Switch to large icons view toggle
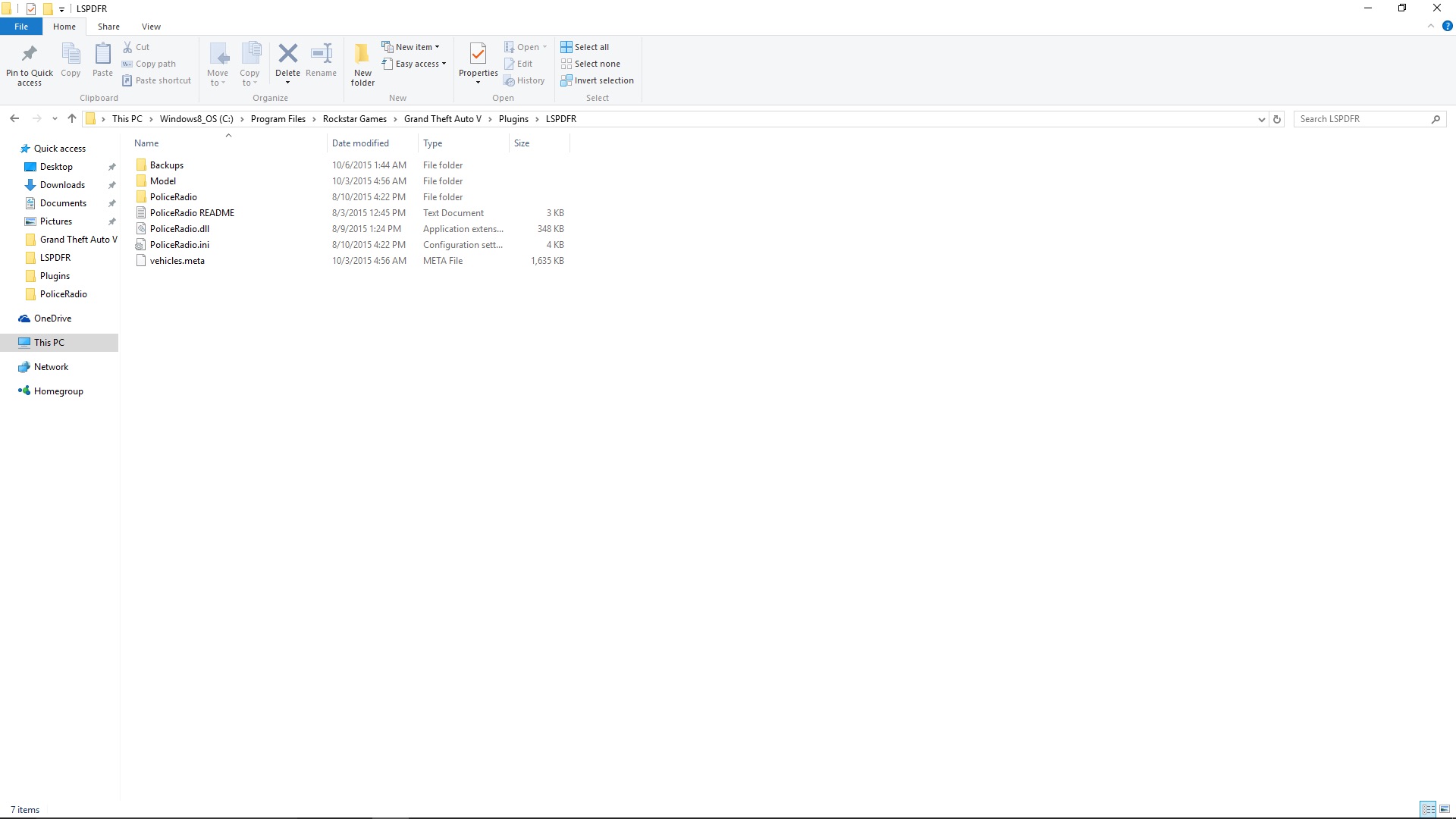1456x819 pixels. 1445,809
